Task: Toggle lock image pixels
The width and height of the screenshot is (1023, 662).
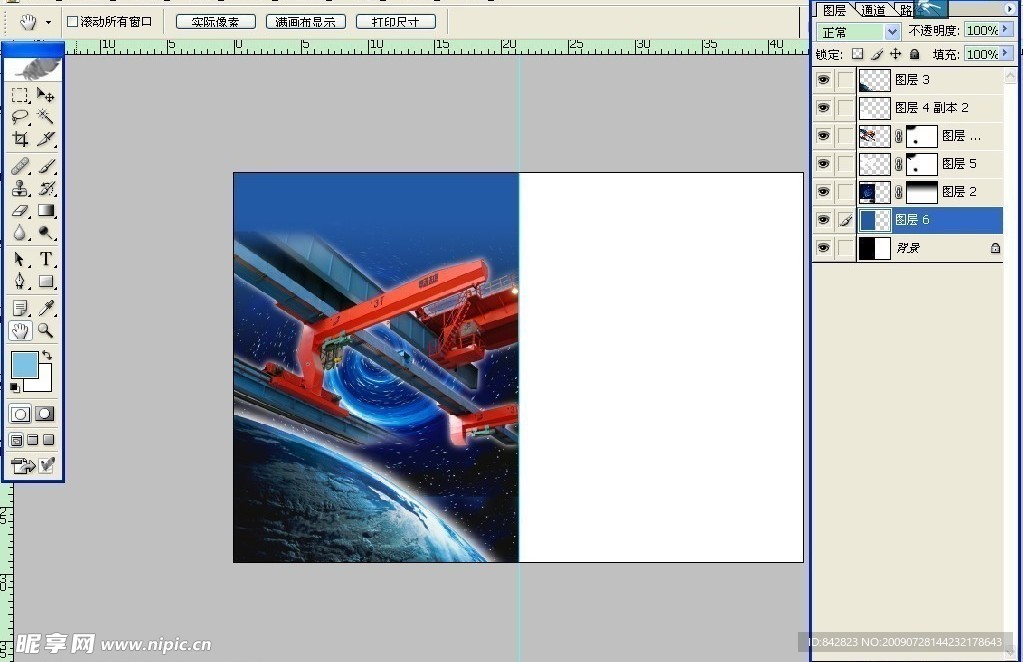Action: 877,54
